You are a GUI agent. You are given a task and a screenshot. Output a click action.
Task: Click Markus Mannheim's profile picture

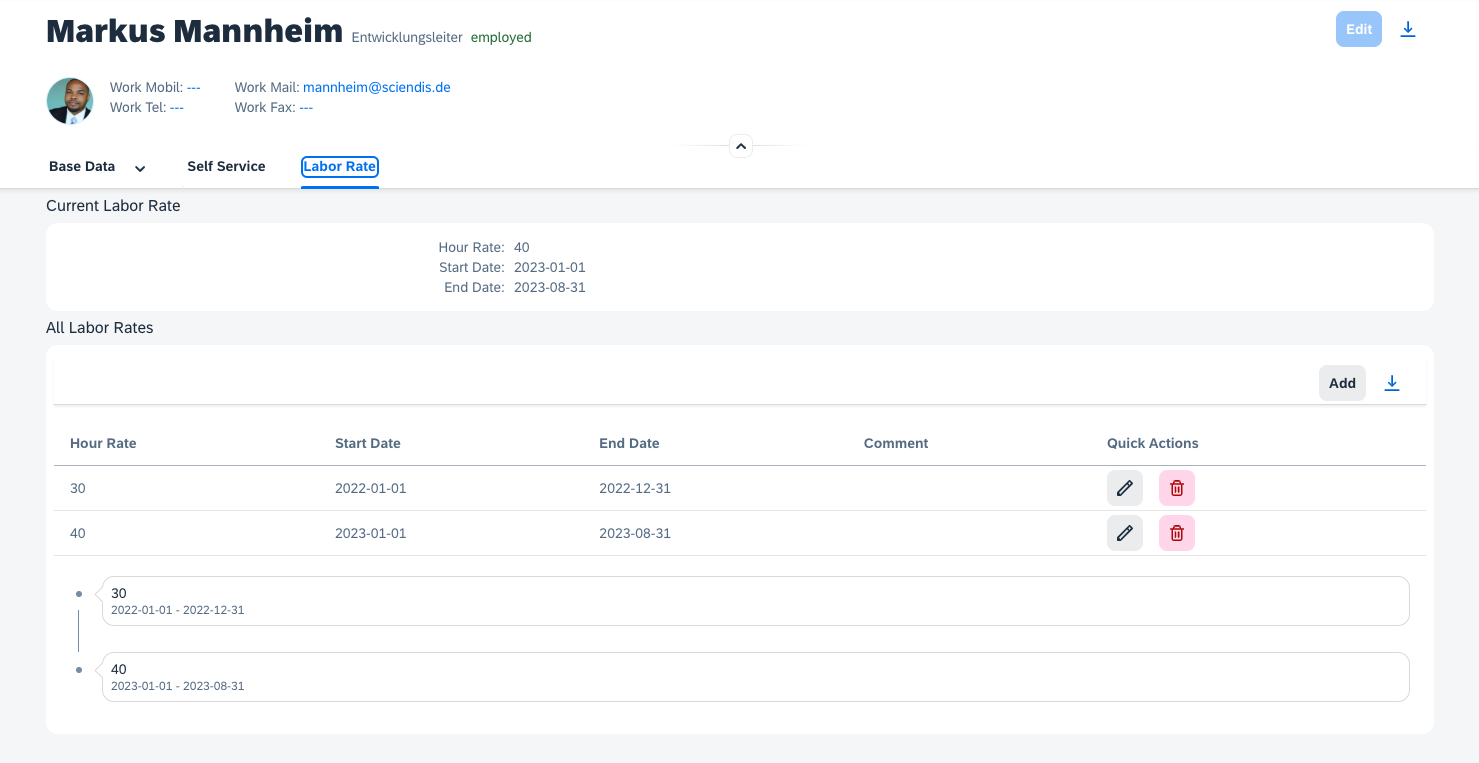pyautogui.click(x=70, y=101)
